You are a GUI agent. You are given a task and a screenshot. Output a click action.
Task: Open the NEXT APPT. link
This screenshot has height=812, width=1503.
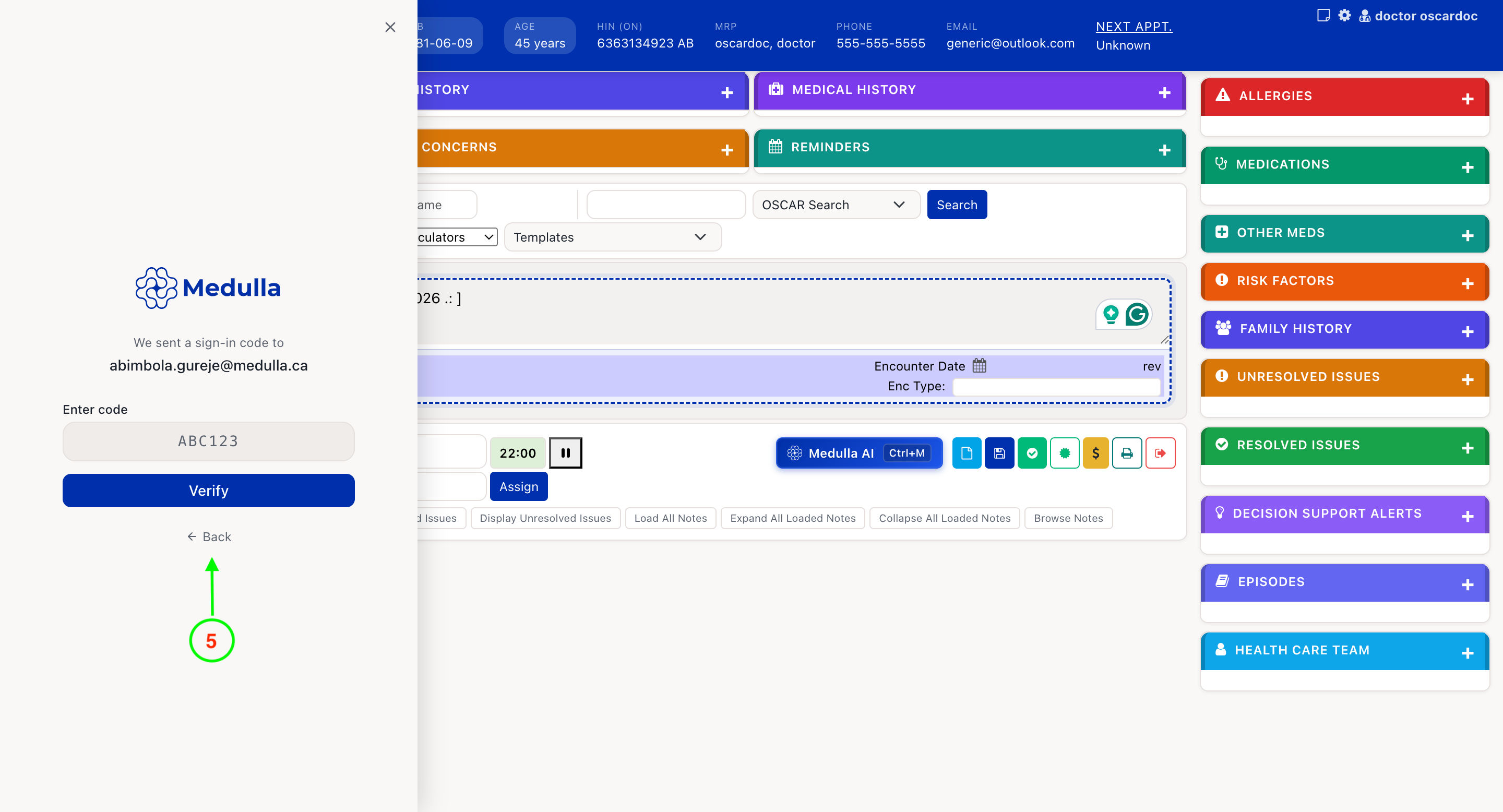(1133, 26)
